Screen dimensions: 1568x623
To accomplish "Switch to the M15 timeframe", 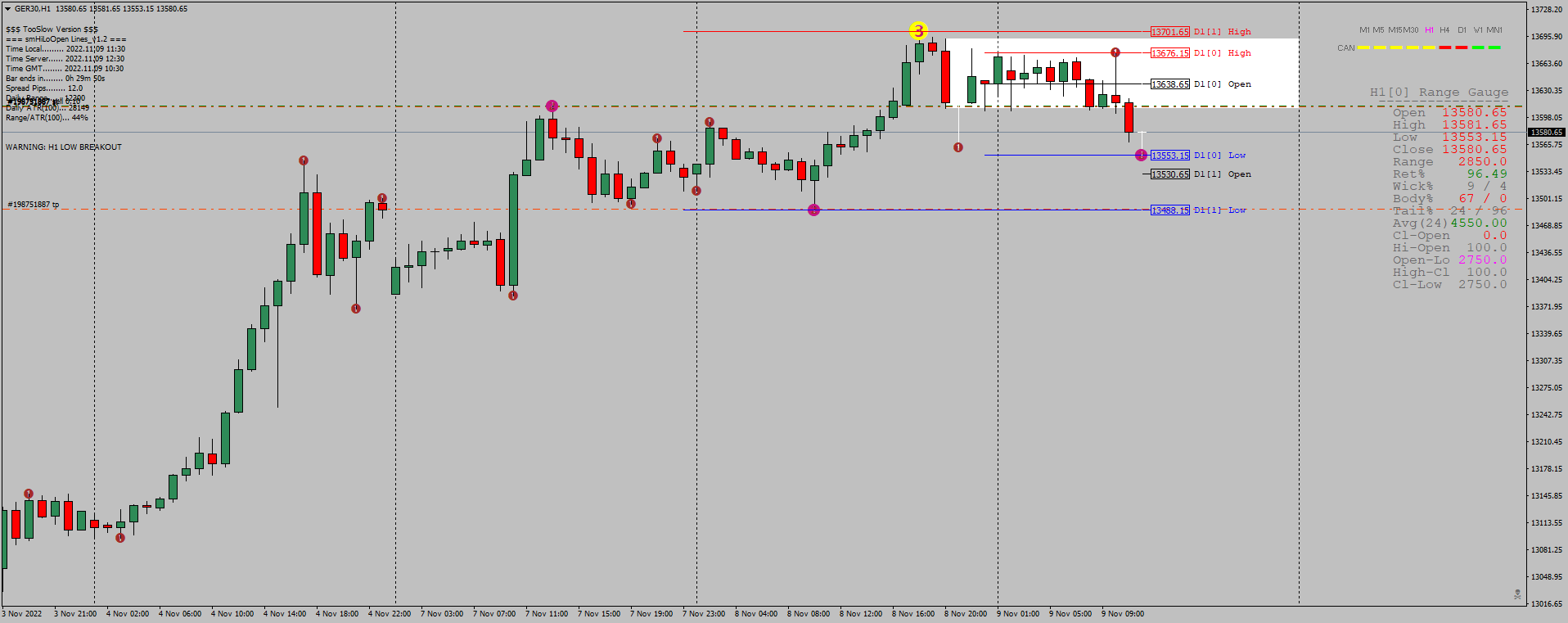I will coord(1396,30).
